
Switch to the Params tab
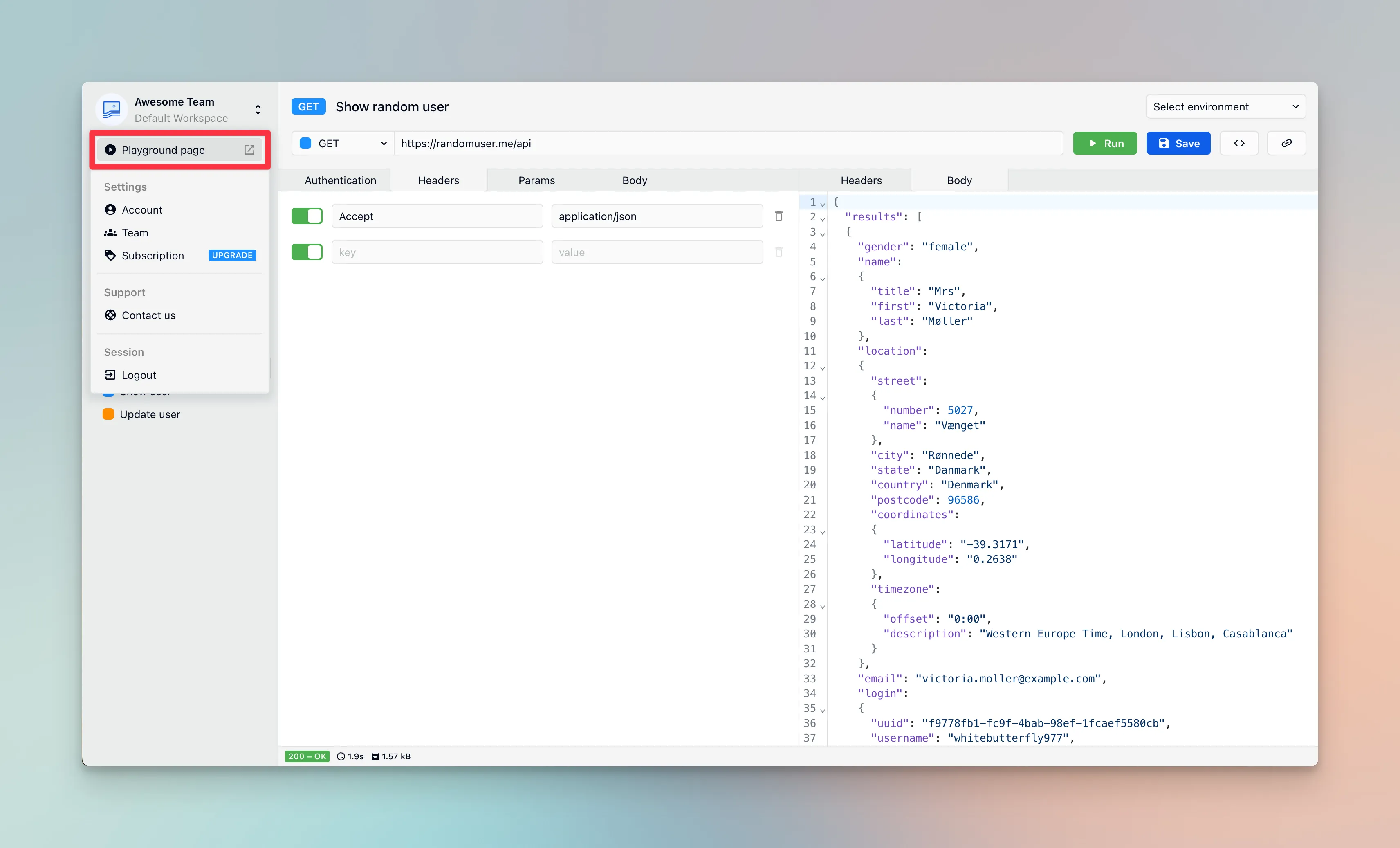(x=536, y=180)
